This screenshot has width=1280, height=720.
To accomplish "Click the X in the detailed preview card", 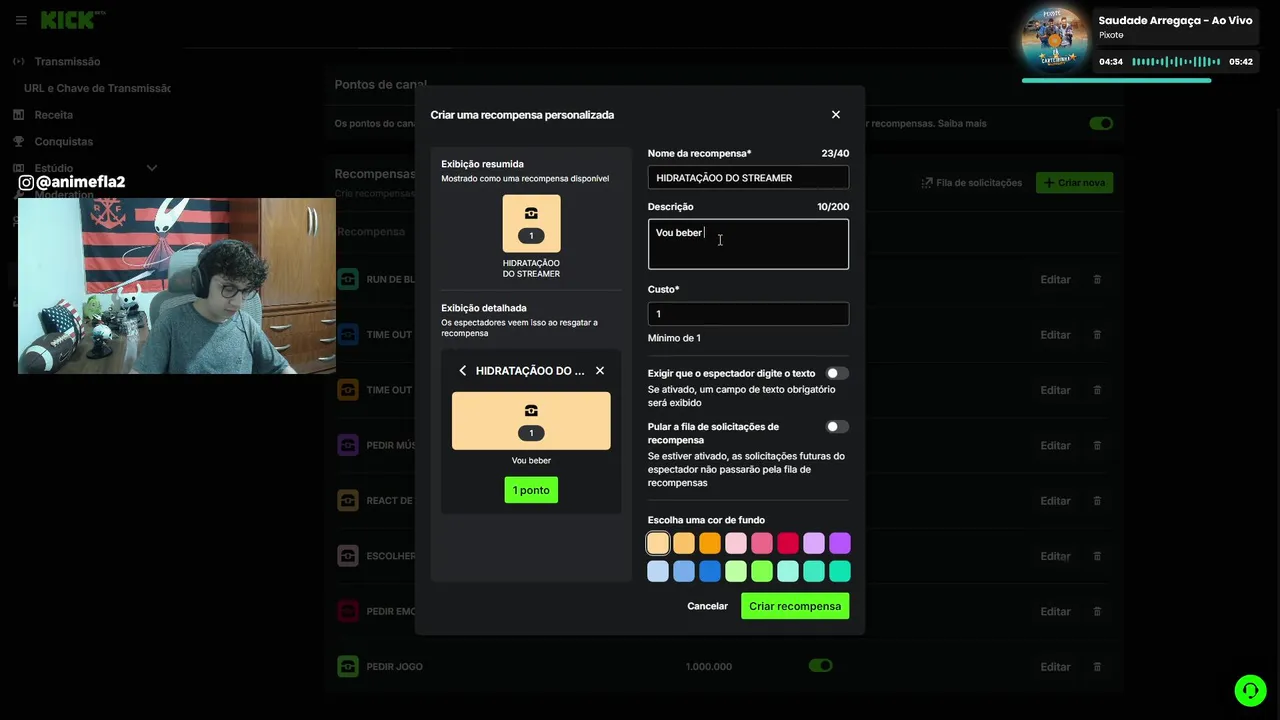I will pyautogui.click(x=600, y=371).
